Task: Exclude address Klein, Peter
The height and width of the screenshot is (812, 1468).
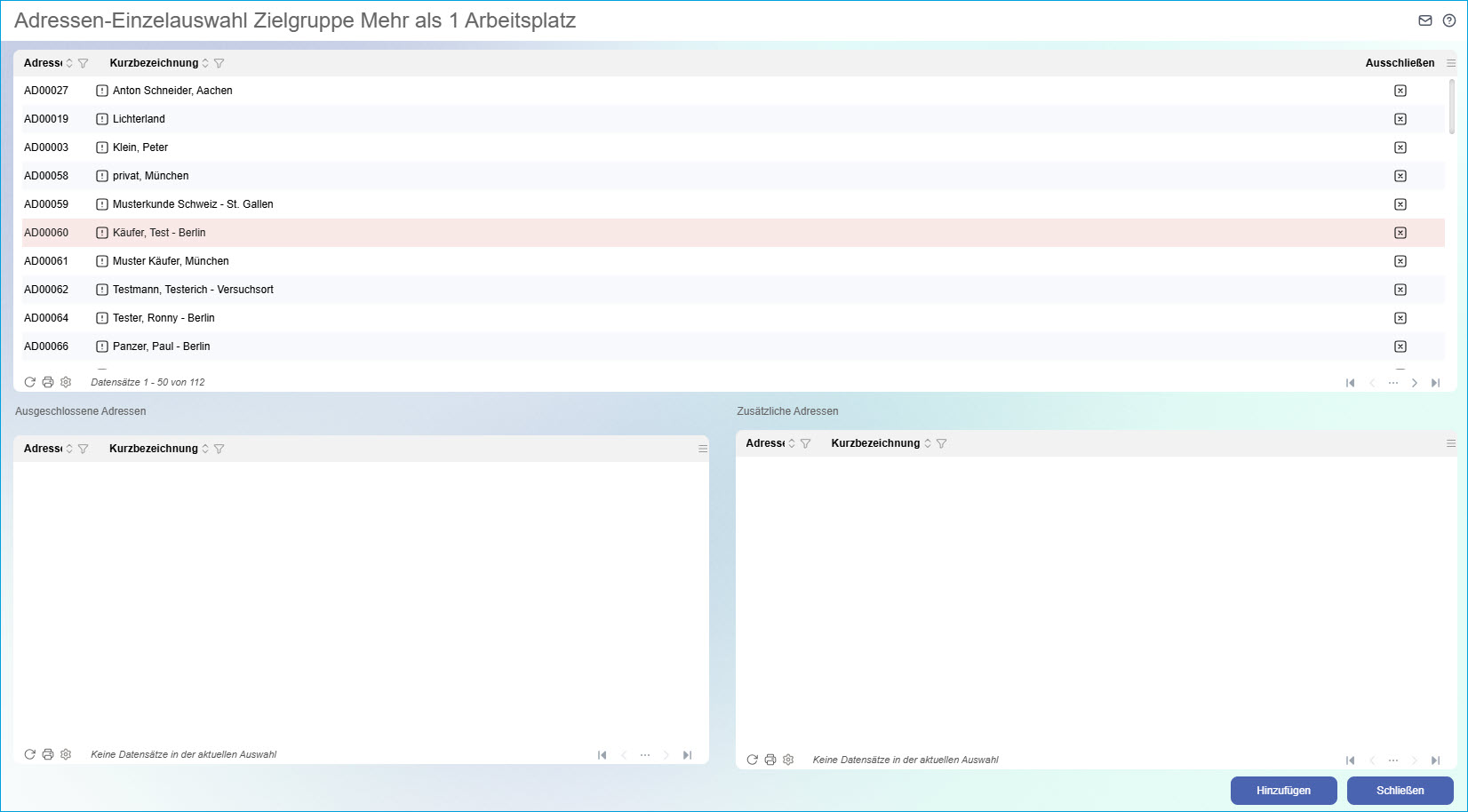Action: (x=1400, y=147)
